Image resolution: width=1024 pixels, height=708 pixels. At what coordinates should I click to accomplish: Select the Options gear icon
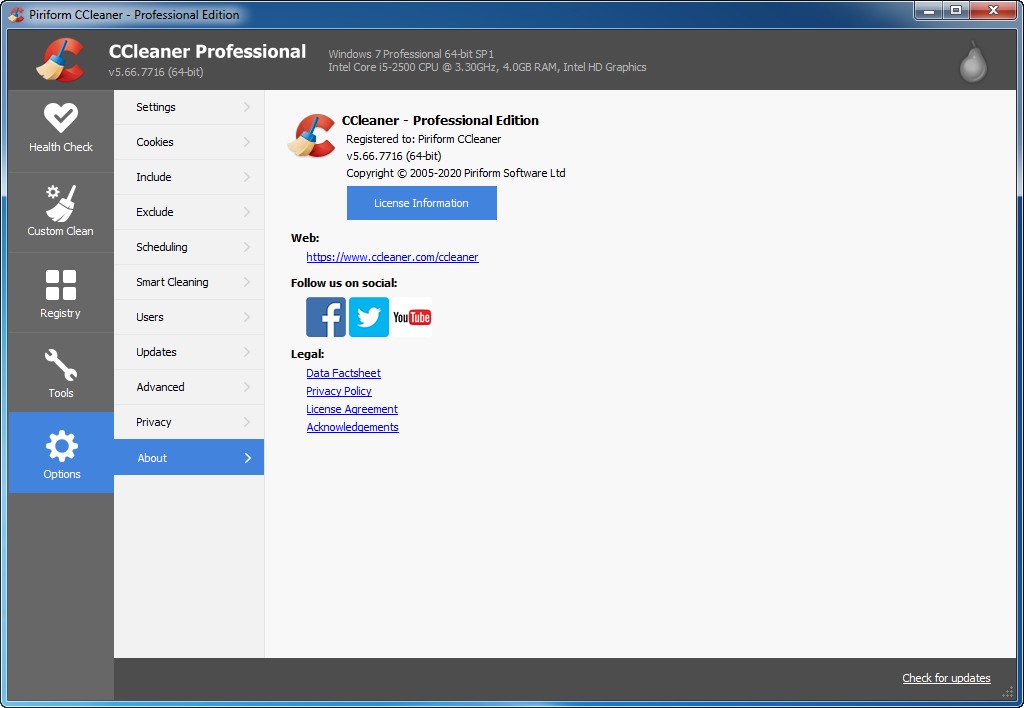(x=61, y=446)
